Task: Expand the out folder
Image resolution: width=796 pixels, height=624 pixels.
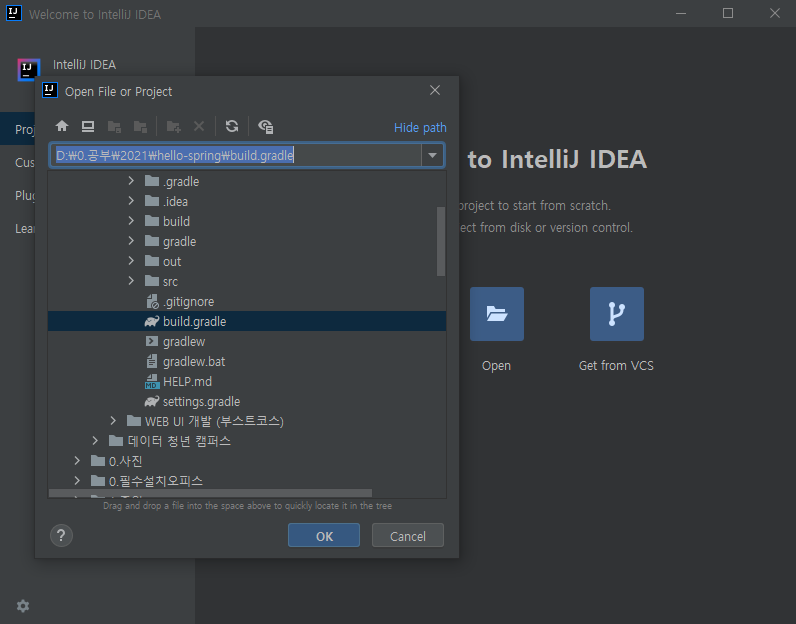Action: tap(131, 260)
